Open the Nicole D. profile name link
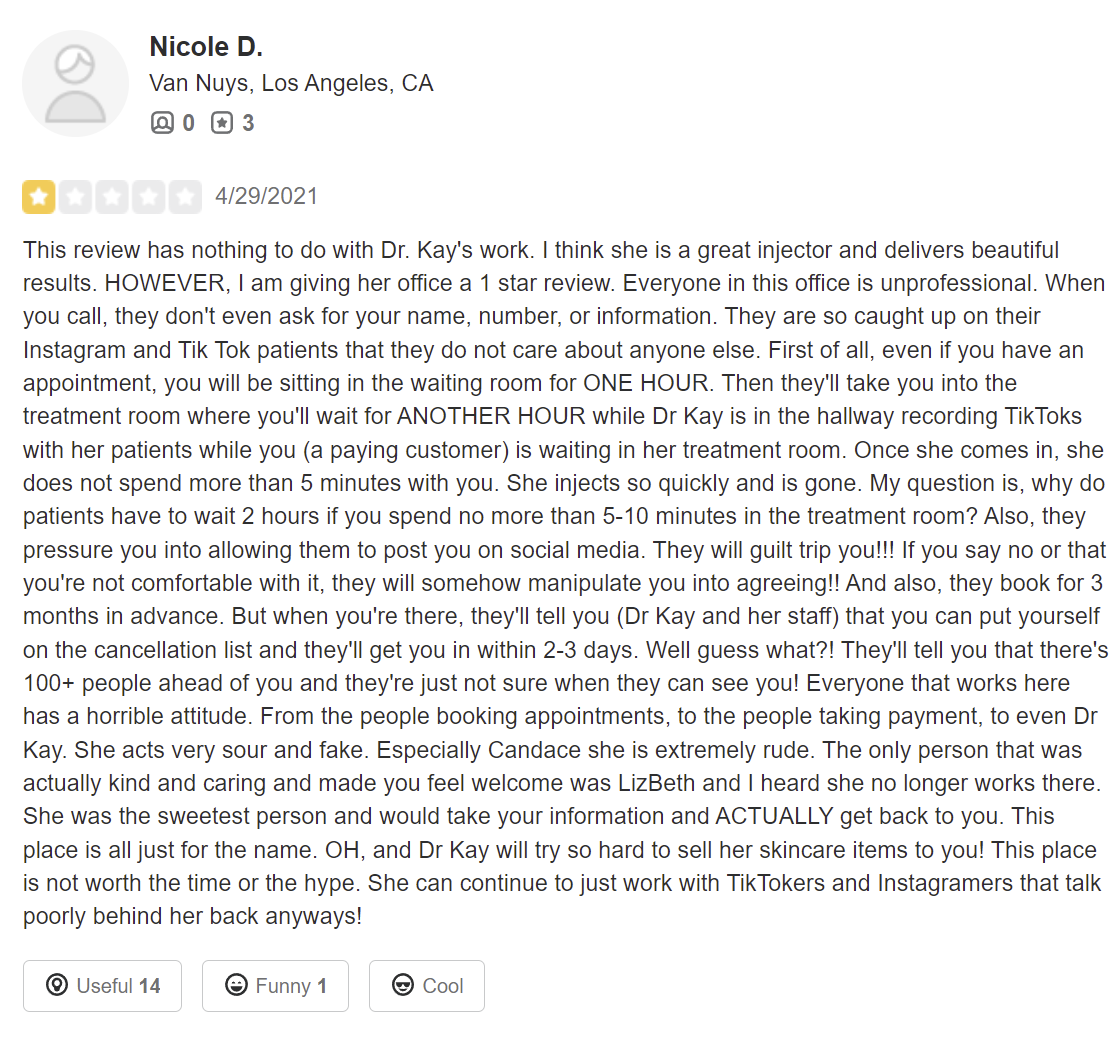The image size is (1110, 1053). pyautogui.click(x=206, y=47)
